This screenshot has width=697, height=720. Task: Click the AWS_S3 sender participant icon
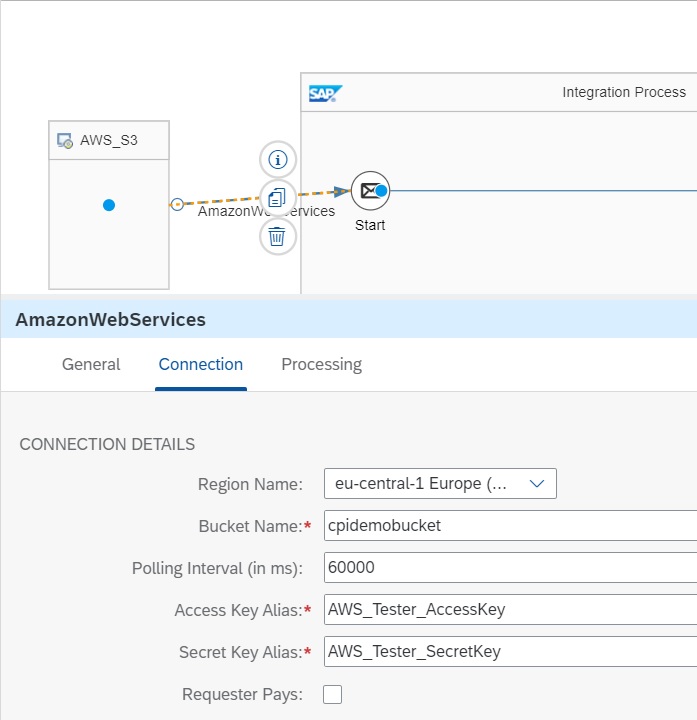(65, 141)
